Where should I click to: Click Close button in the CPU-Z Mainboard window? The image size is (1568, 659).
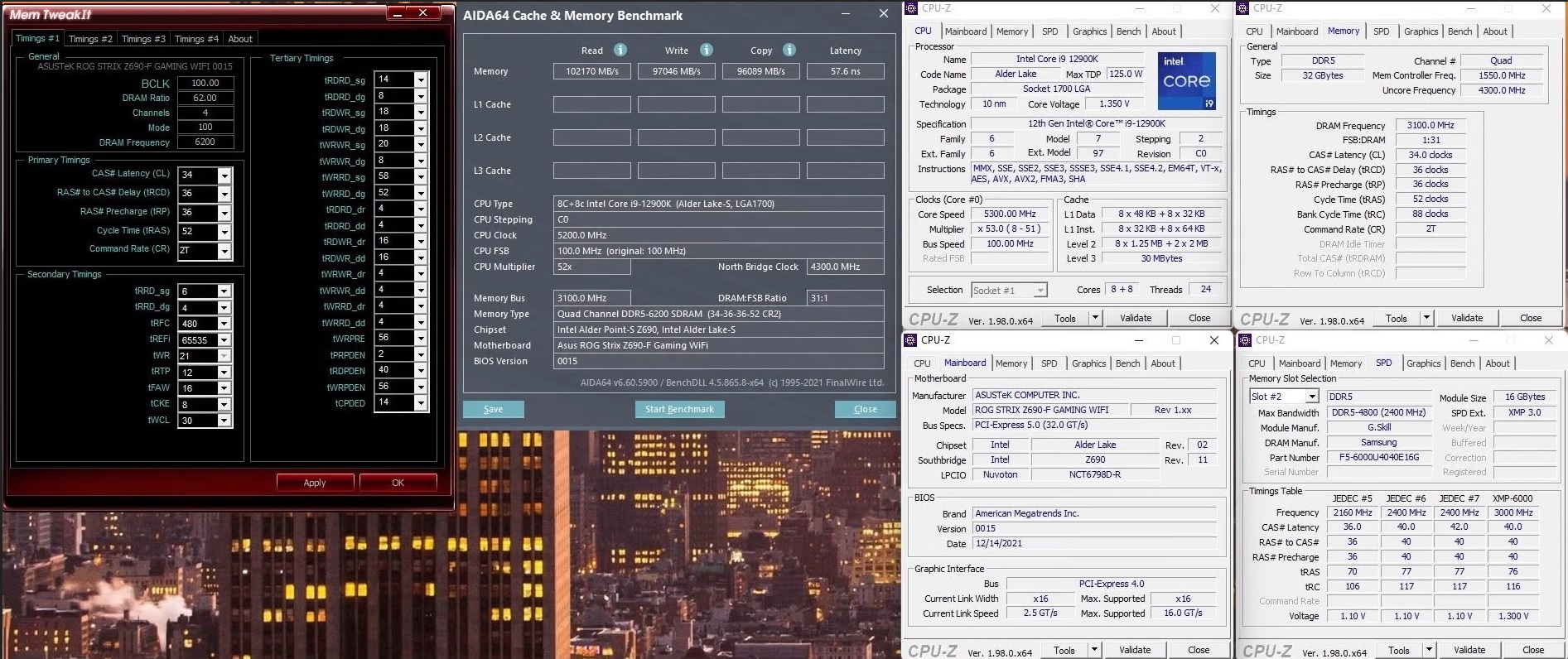[1199, 650]
